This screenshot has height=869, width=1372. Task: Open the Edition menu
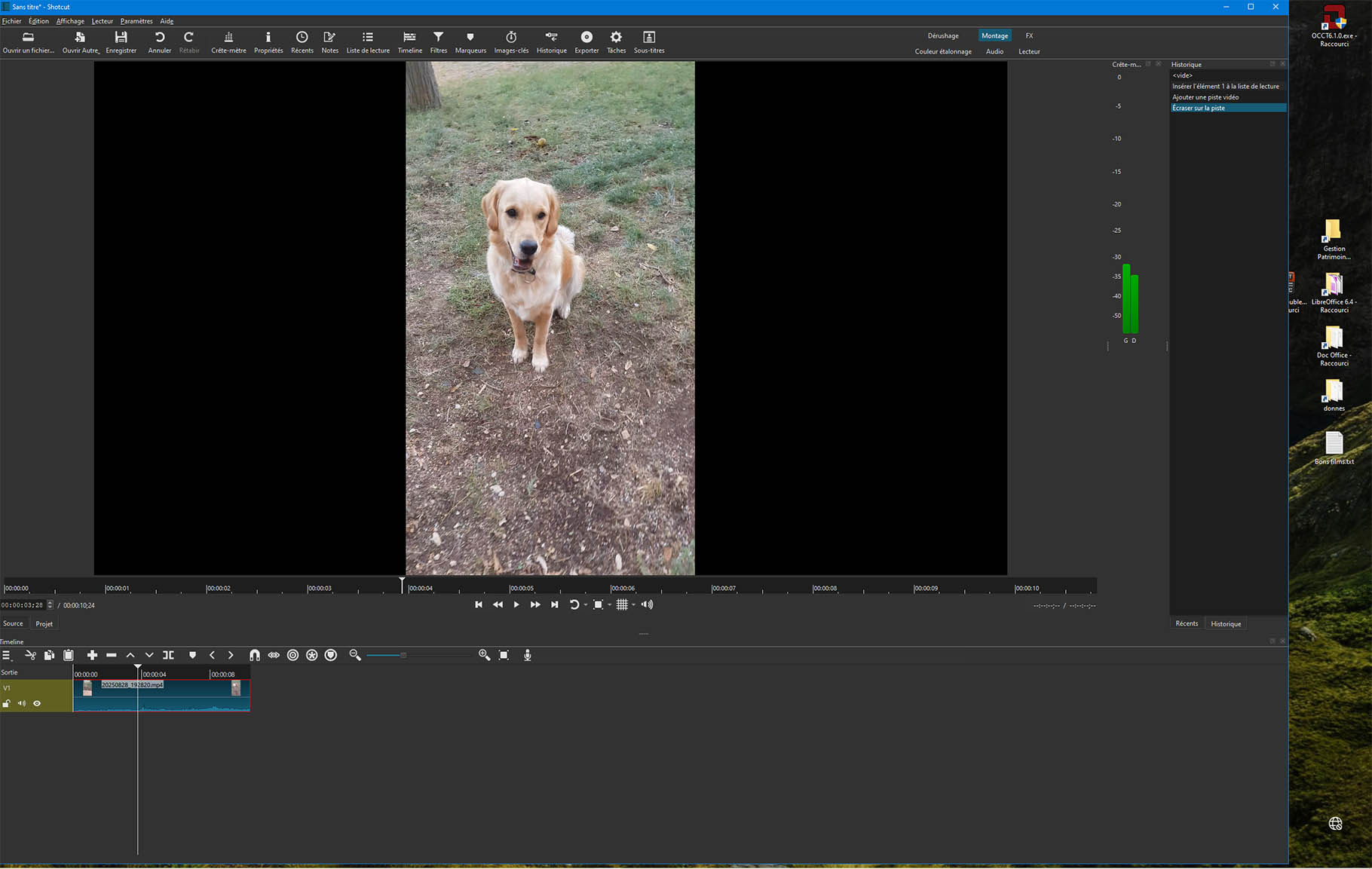click(38, 21)
